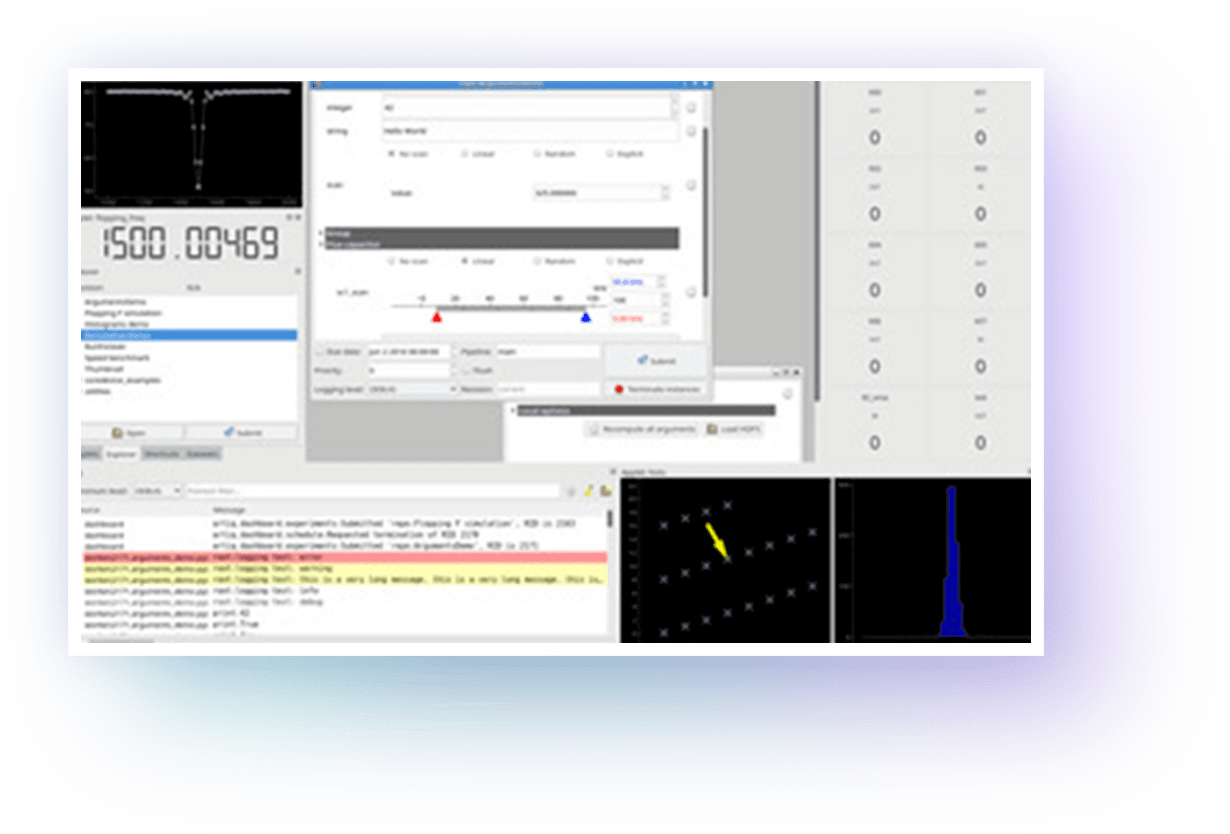The image size is (1230, 834).
Task: Click Terminate instances button
Action: 656,389
